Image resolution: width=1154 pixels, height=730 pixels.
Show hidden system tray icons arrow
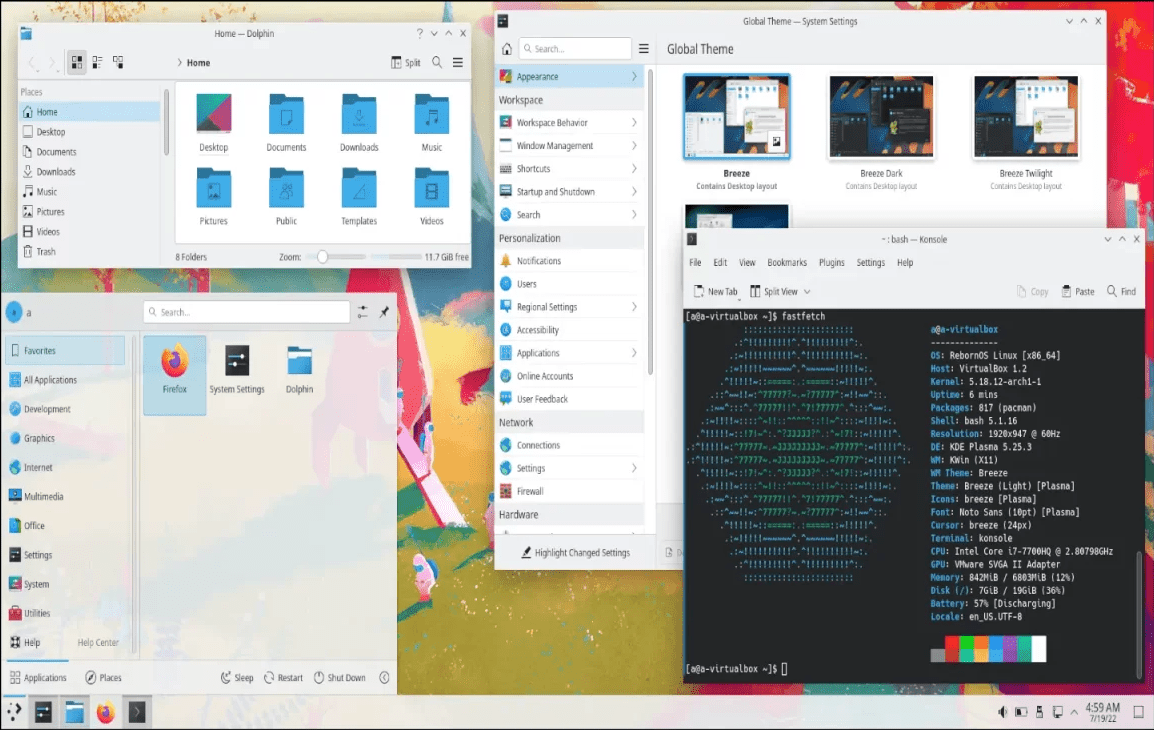[1075, 712]
